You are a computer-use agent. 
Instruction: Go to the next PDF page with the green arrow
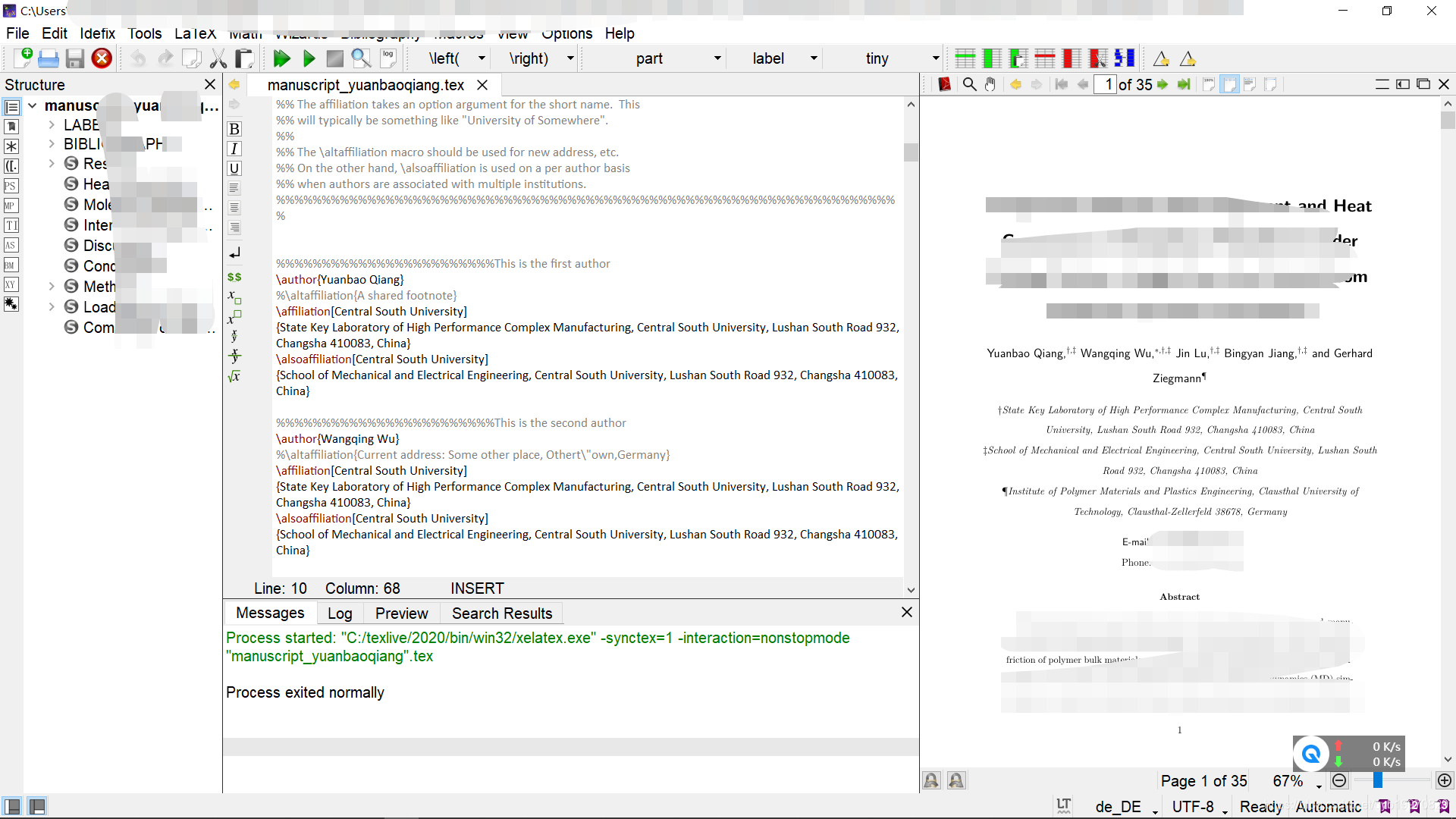pyautogui.click(x=1163, y=84)
